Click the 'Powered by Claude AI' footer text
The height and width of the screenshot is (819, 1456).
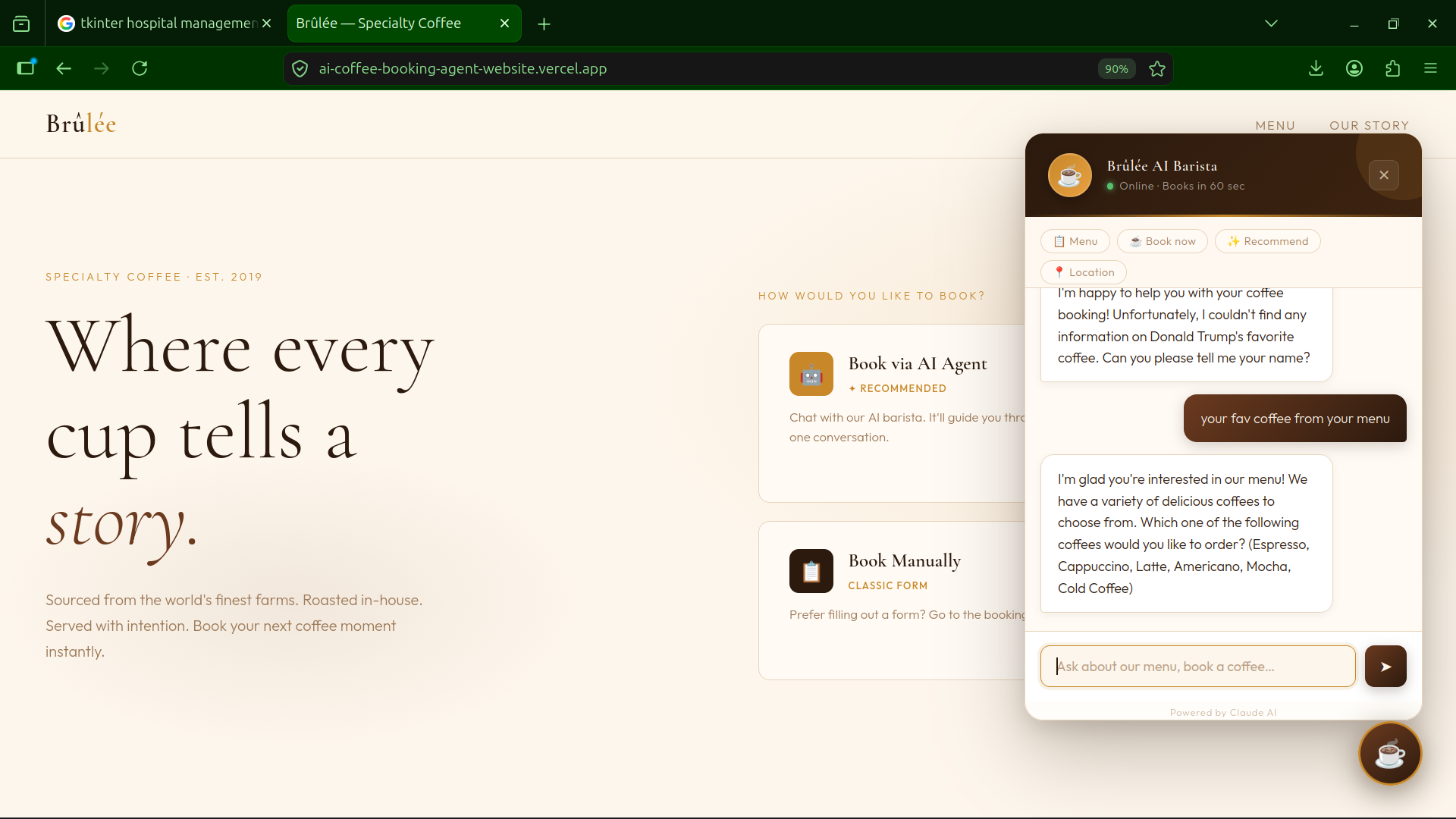(x=1223, y=713)
